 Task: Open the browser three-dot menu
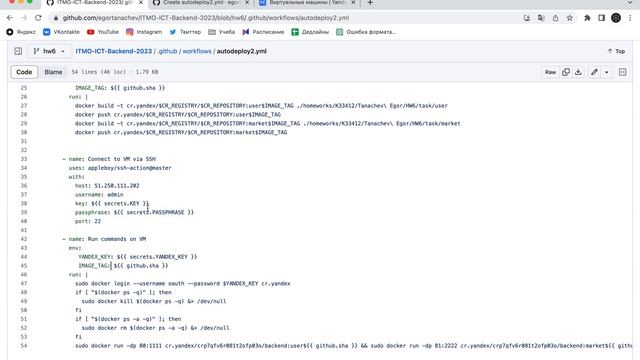(x=630, y=18)
